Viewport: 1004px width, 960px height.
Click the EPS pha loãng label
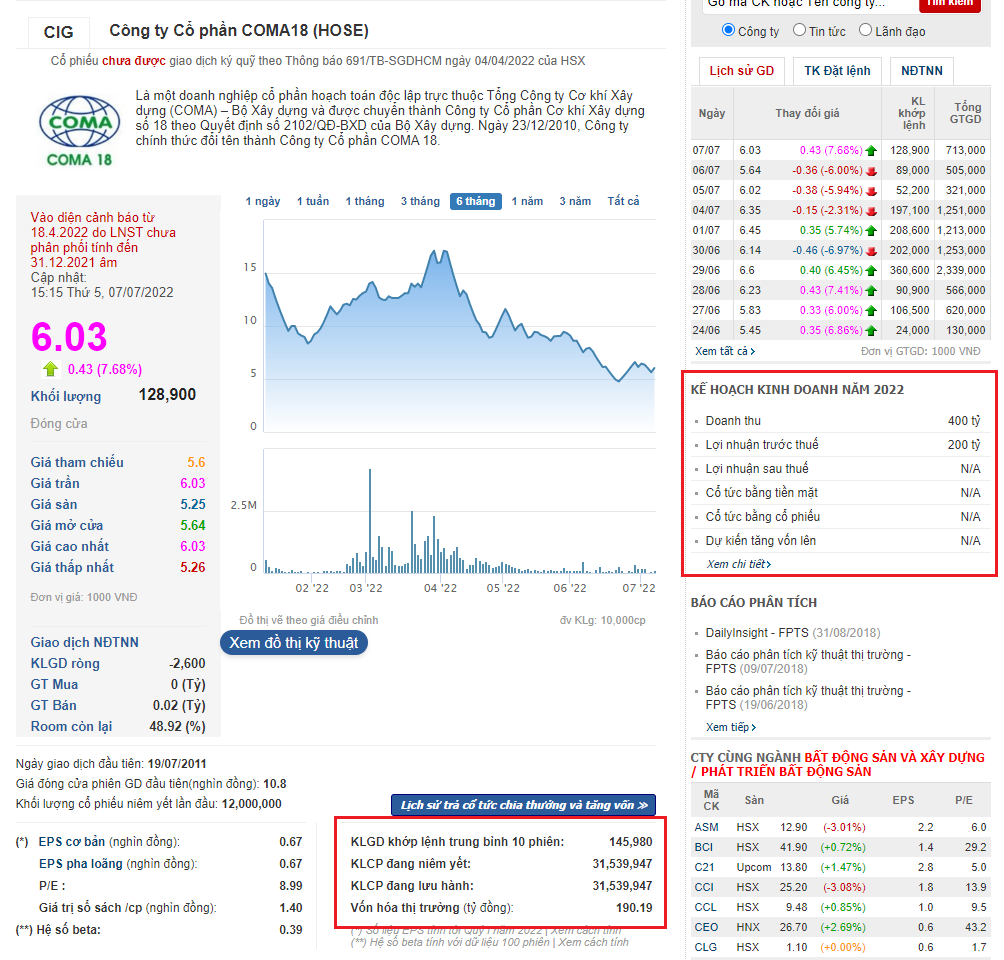point(81,863)
